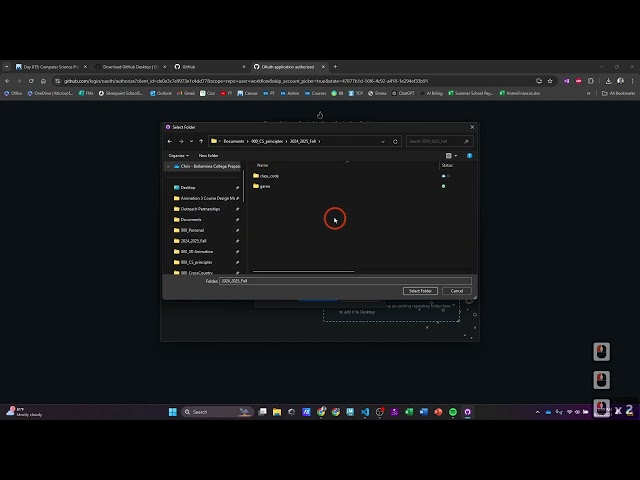Switch to Day 115 Computer Science browser tab
Viewport: 640px width, 480px height.
click(50, 67)
